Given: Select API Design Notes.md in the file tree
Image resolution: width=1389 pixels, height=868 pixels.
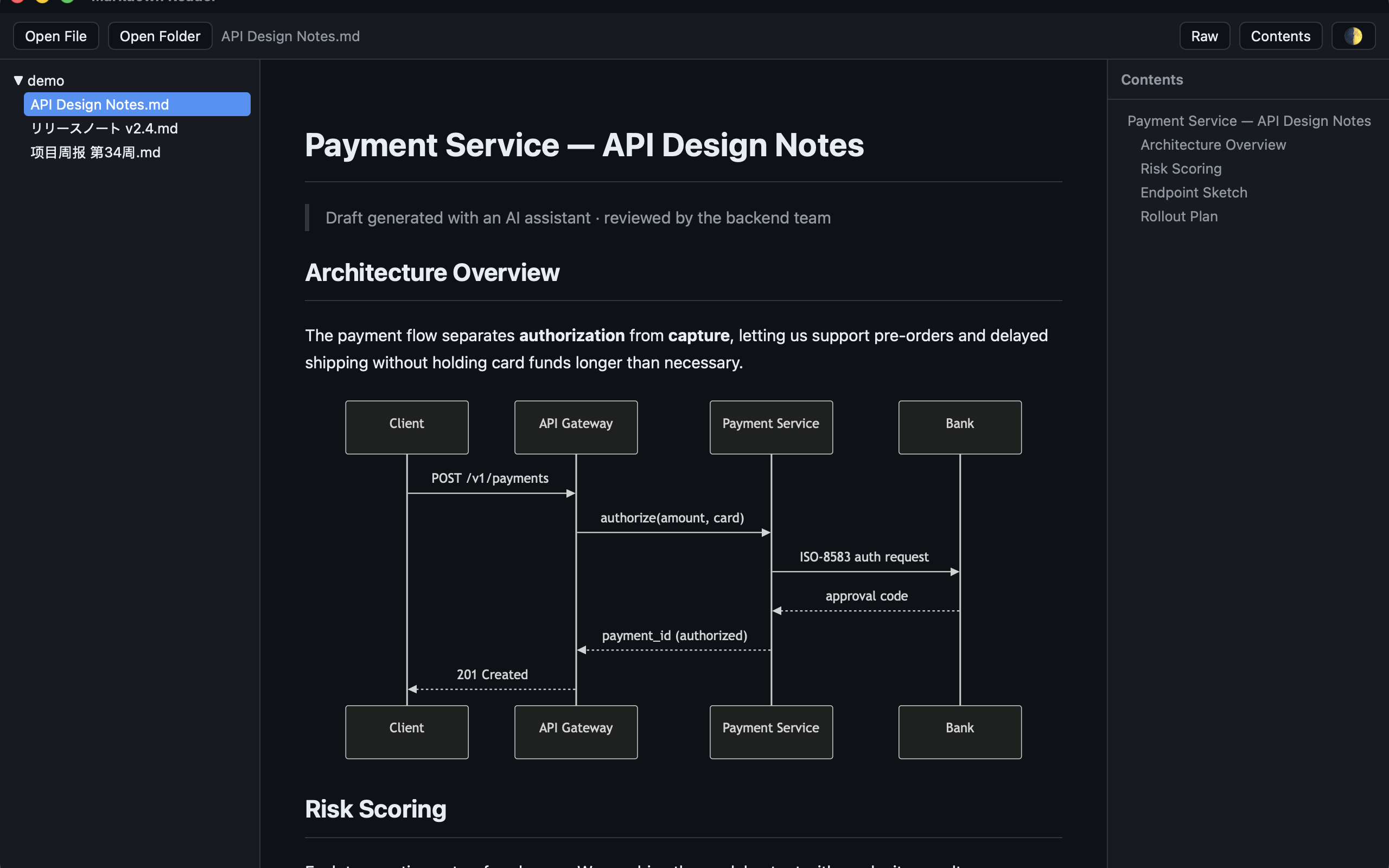Looking at the screenshot, I should tap(137, 105).
